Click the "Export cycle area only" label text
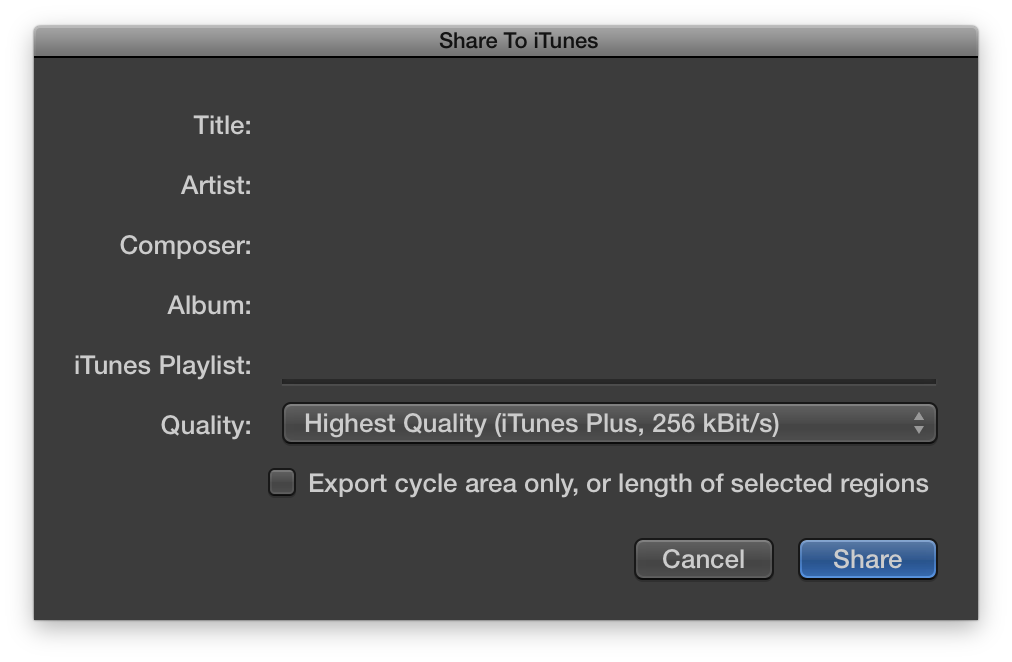Screen dimensions: 1012x662 point(618,484)
